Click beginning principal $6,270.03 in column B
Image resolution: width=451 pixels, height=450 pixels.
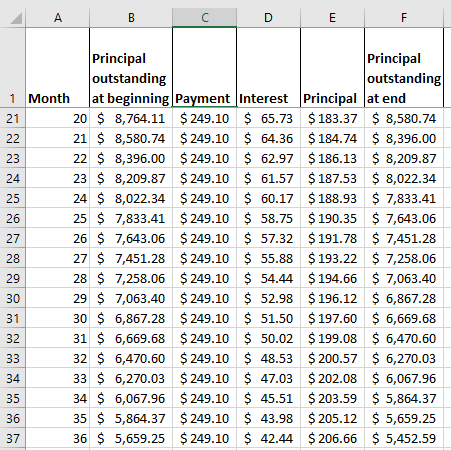(x=131, y=378)
